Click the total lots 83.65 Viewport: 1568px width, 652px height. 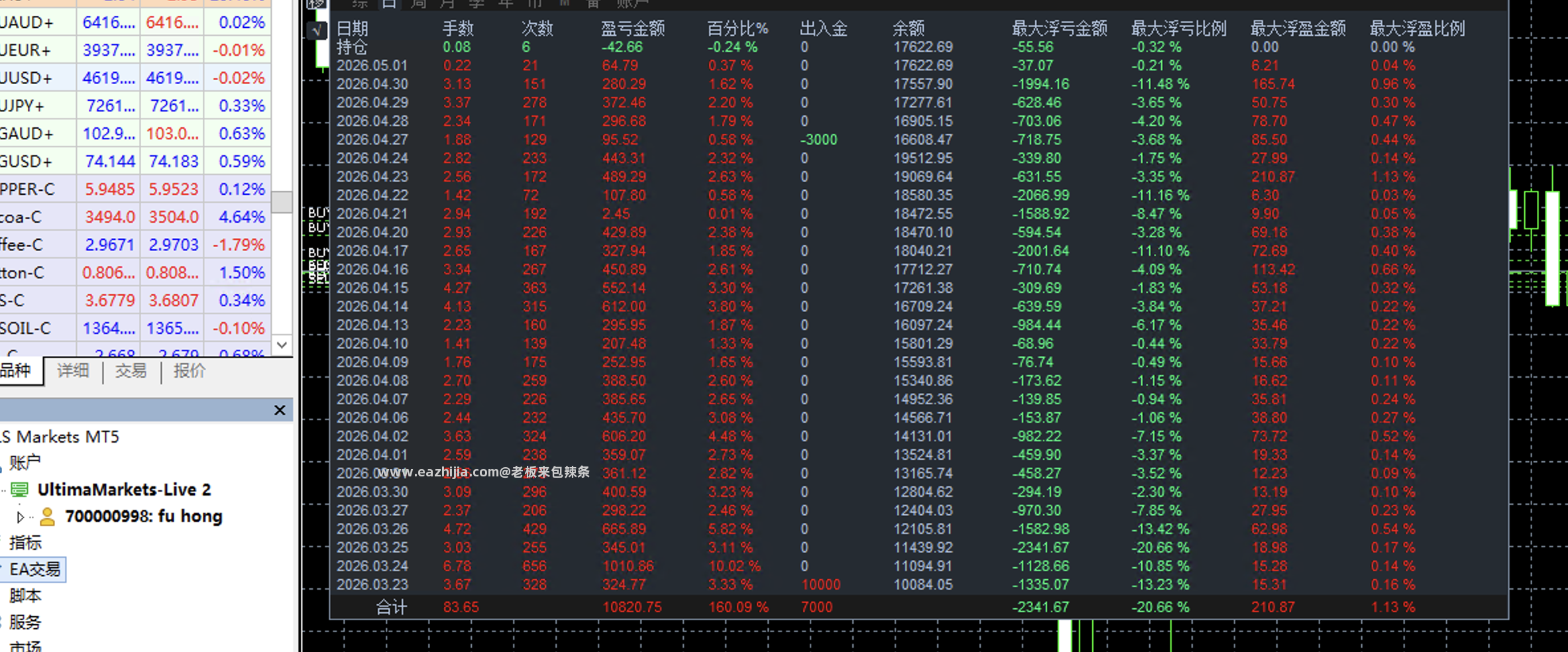pyautogui.click(x=461, y=607)
